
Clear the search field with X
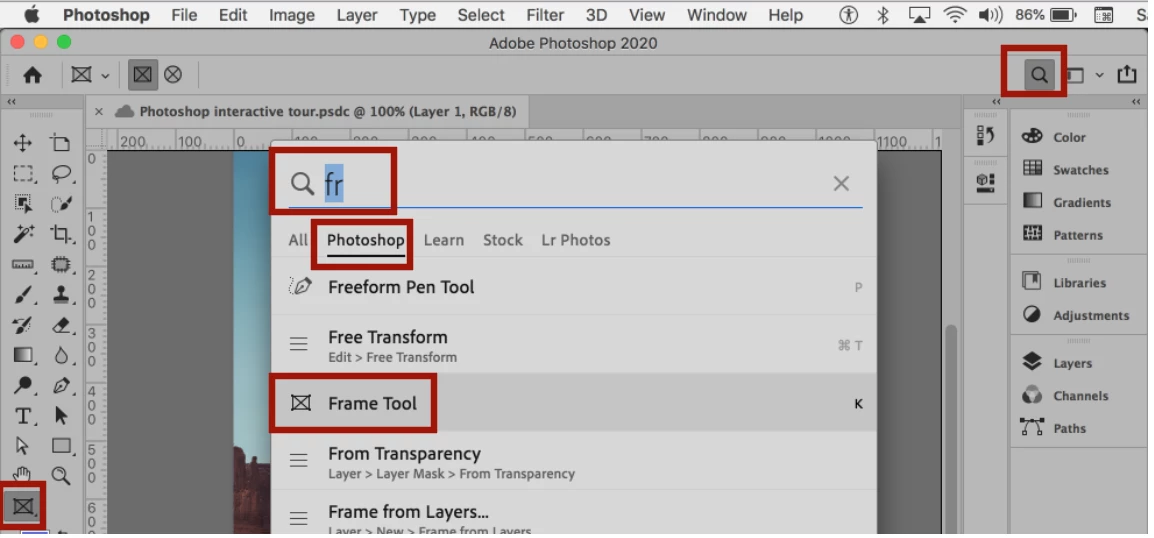tap(841, 183)
